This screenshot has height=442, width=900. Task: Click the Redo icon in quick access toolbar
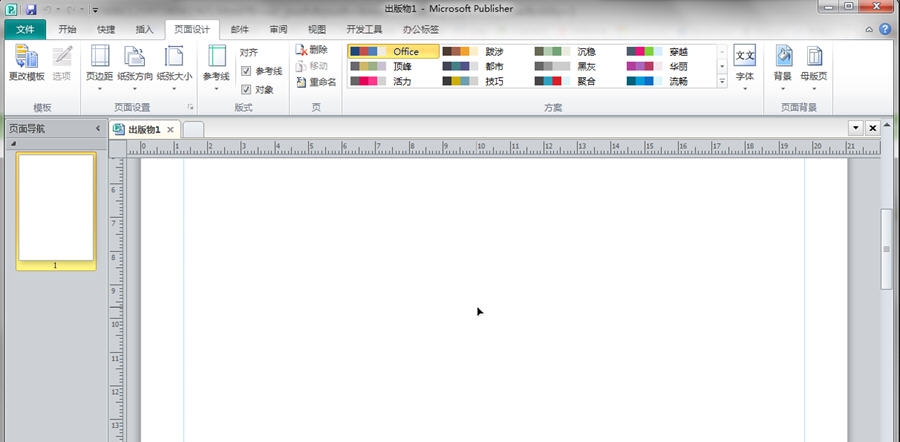pos(72,9)
